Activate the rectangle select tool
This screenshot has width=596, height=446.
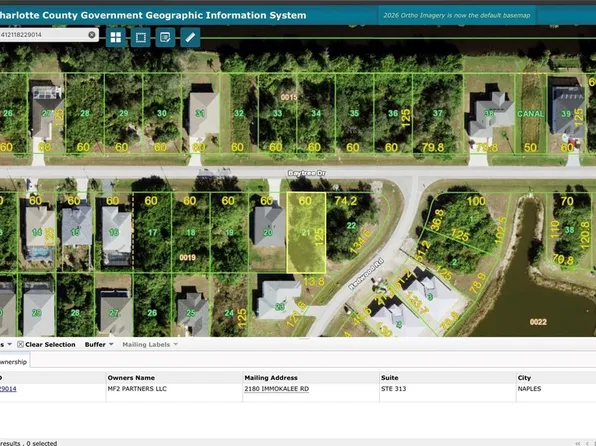[141, 37]
